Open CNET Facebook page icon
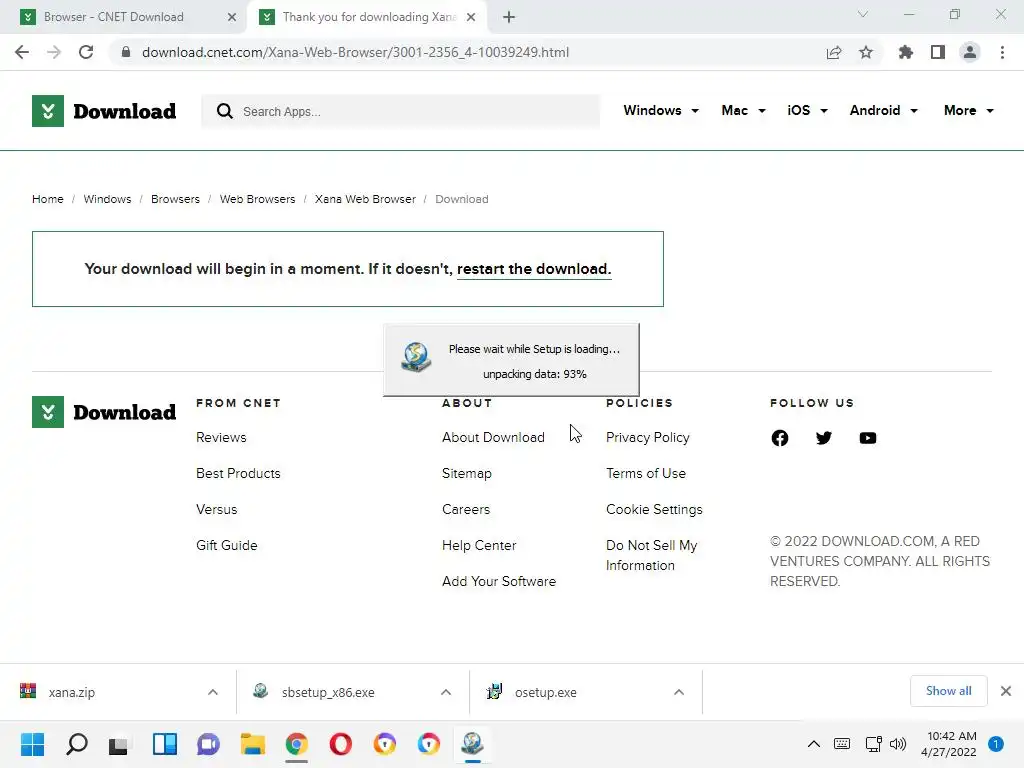The width and height of the screenshot is (1024, 768). tap(780, 438)
